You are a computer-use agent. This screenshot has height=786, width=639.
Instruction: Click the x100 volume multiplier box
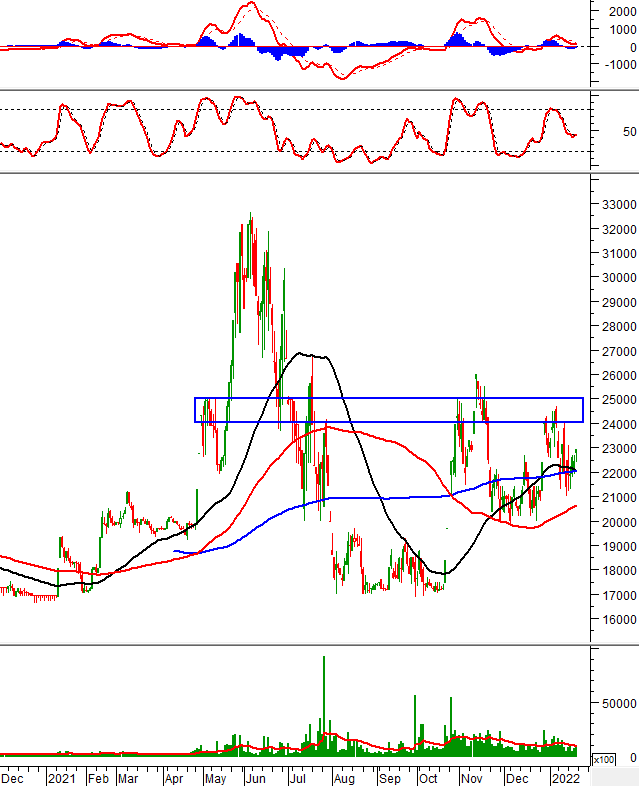pyautogui.click(x=603, y=759)
